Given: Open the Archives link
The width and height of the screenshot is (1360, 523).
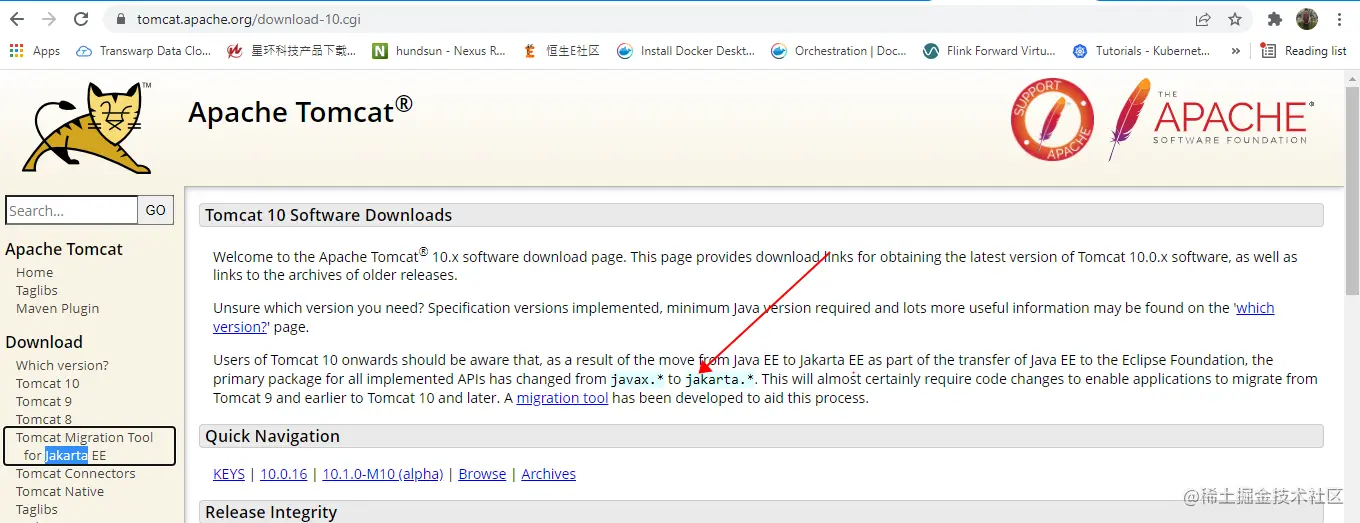Looking at the screenshot, I should coord(548,474).
